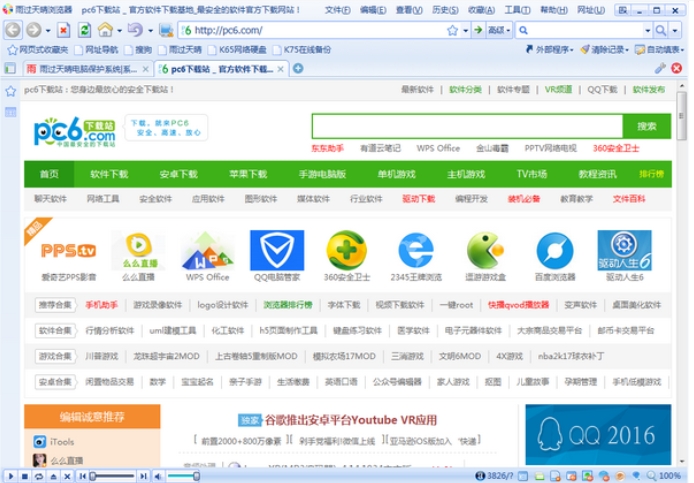
Task: Open the 爱奇艺PPS影音 app icon
Action: pos(68,251)
